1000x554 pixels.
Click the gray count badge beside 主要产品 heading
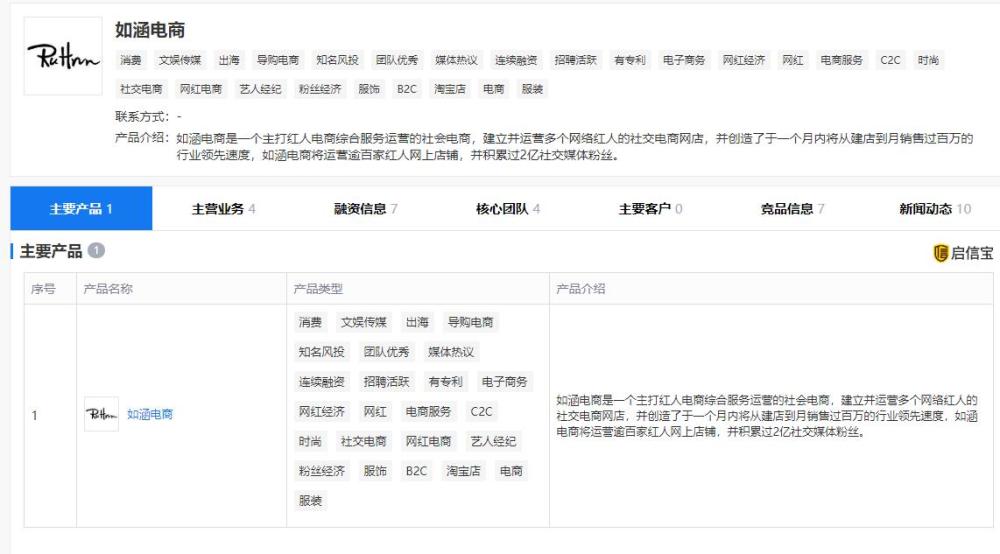tap(96, 251)
